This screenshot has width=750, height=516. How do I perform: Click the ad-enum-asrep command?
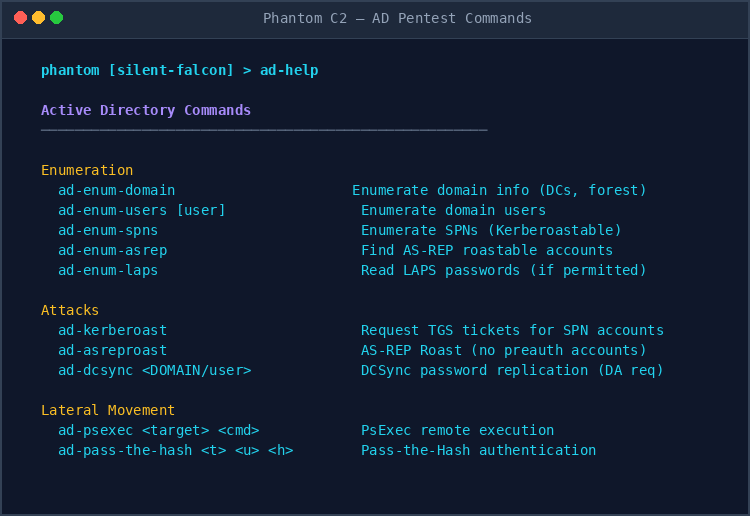tap(112, 250)
